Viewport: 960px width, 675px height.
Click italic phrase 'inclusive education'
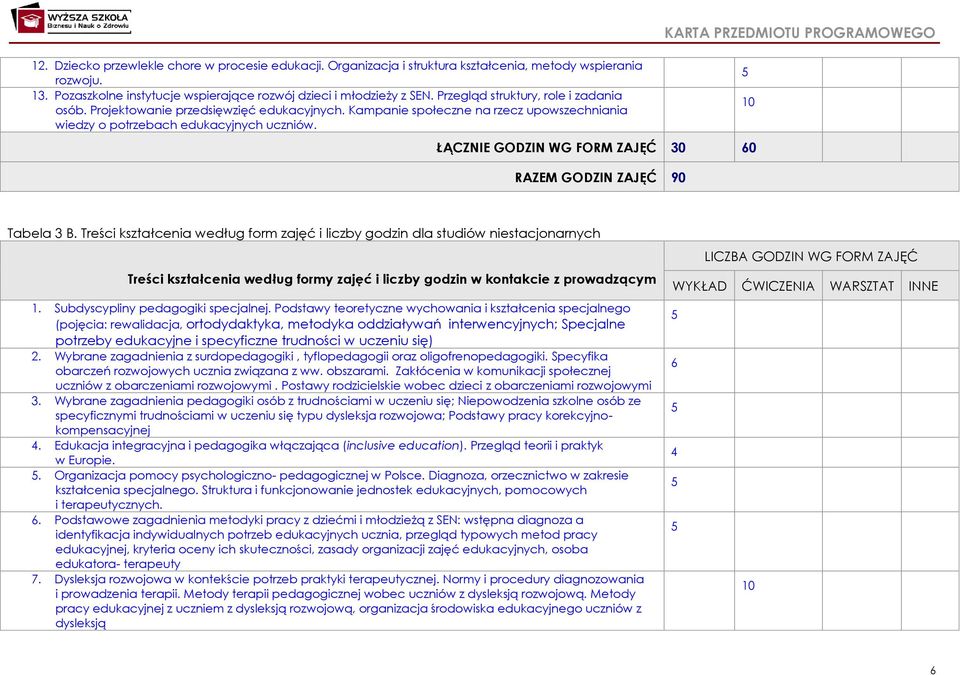click(402, 446)
